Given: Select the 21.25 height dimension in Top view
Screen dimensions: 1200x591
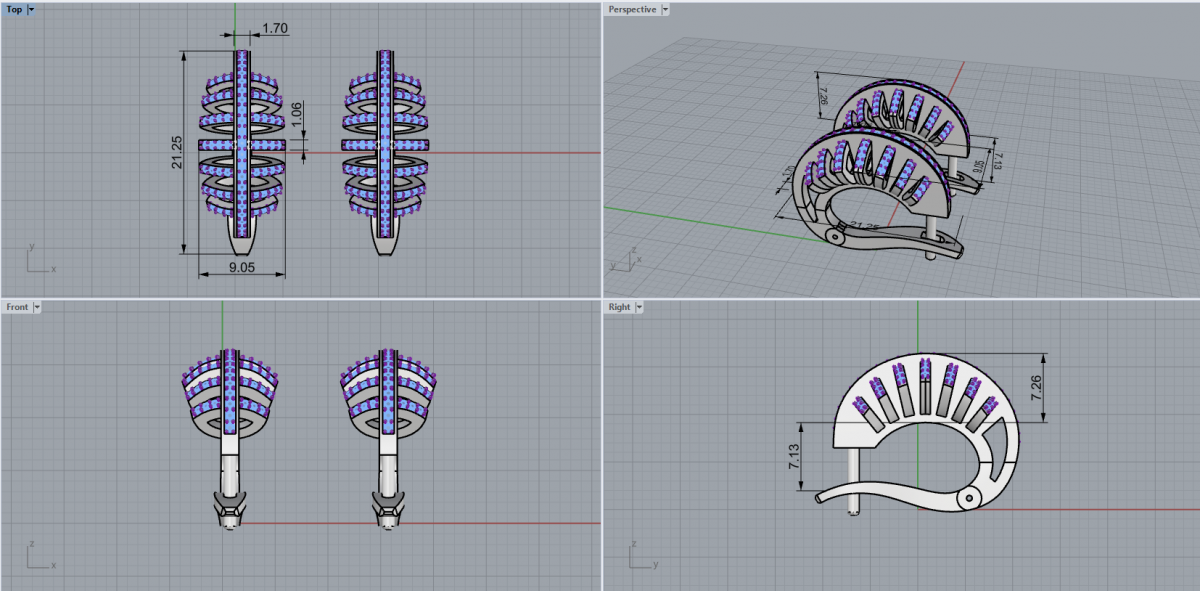Looking at the screenshot, I should 176,152.
